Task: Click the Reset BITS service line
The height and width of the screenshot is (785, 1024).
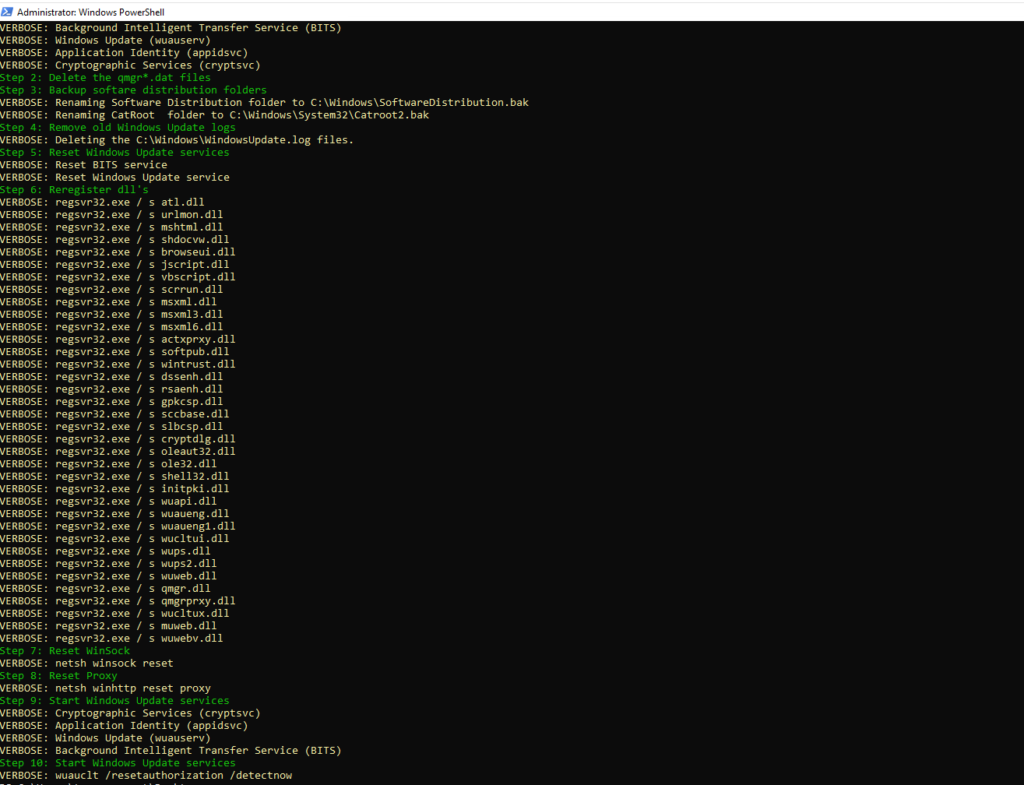Action: (x=83, y=165)
